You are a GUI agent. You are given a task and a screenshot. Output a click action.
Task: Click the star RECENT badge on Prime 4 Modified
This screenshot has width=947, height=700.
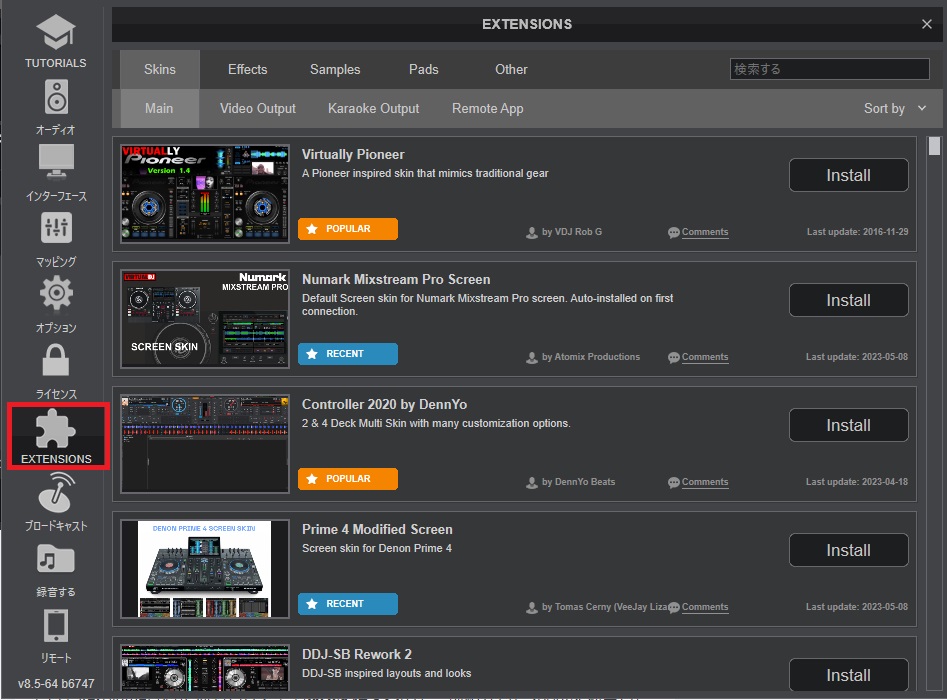click(348, 604)
